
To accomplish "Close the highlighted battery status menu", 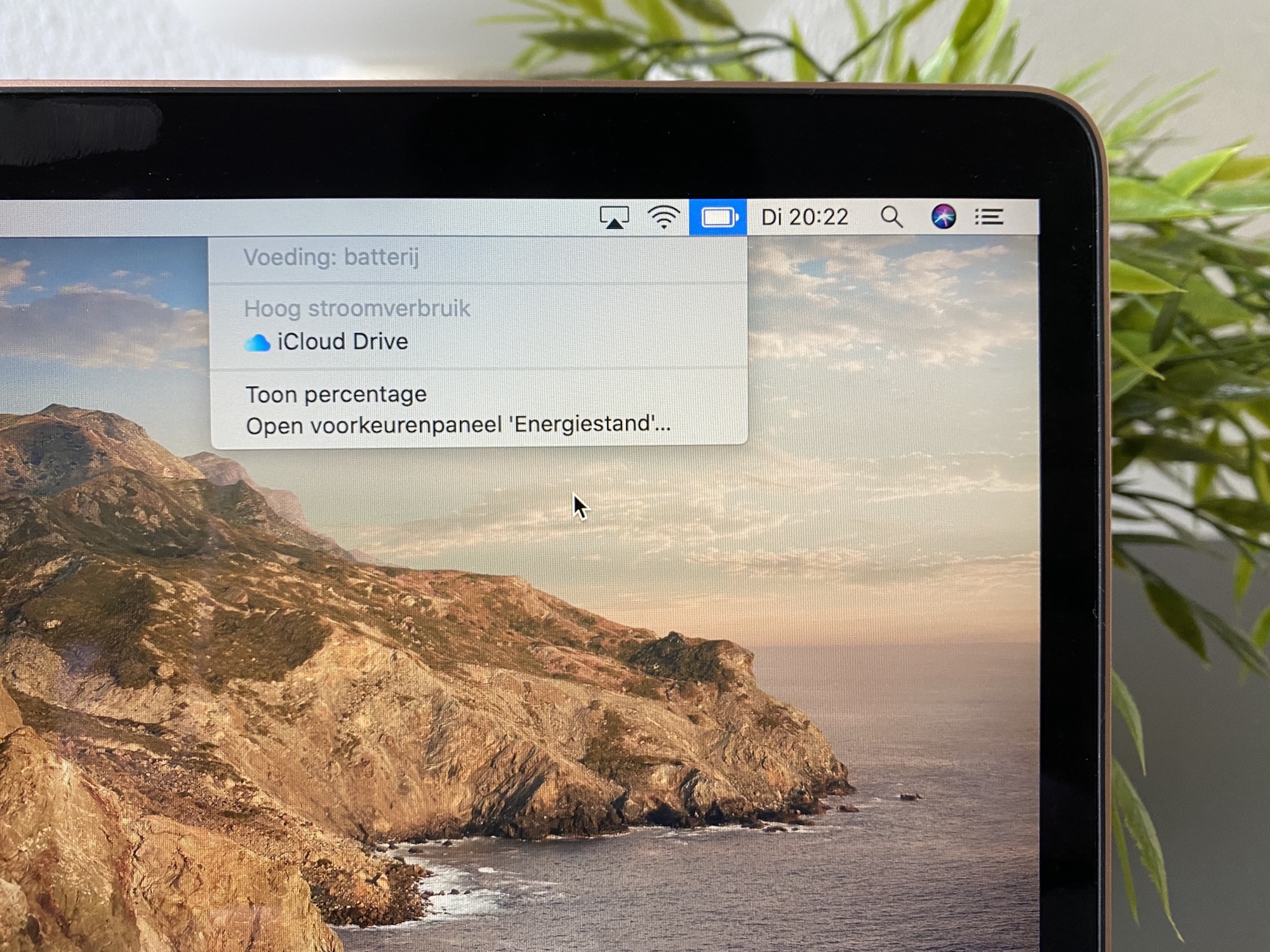I will click(x=718, y=218).
